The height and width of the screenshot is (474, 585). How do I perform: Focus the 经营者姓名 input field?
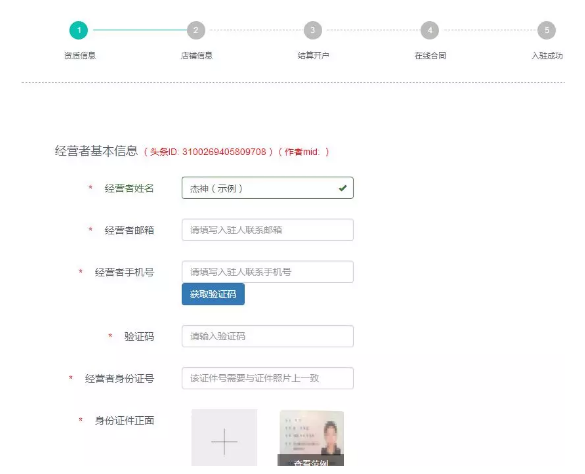pos(268,188)
